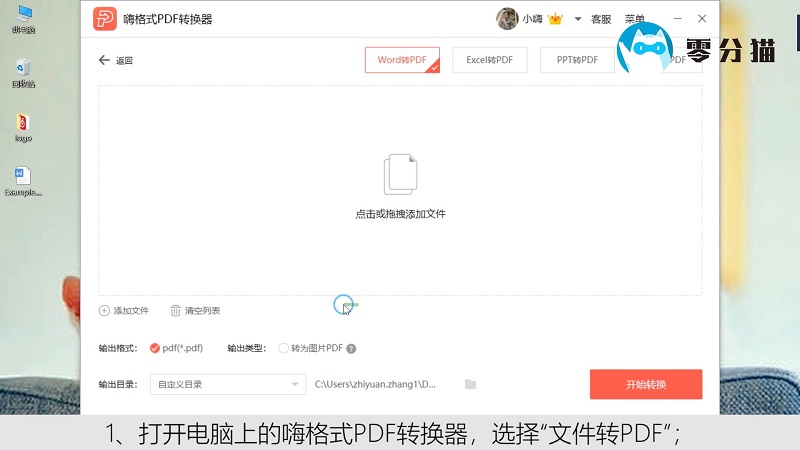Click the output path C:\Users\zhiyuan.zhang1

(x=375, y=384)
